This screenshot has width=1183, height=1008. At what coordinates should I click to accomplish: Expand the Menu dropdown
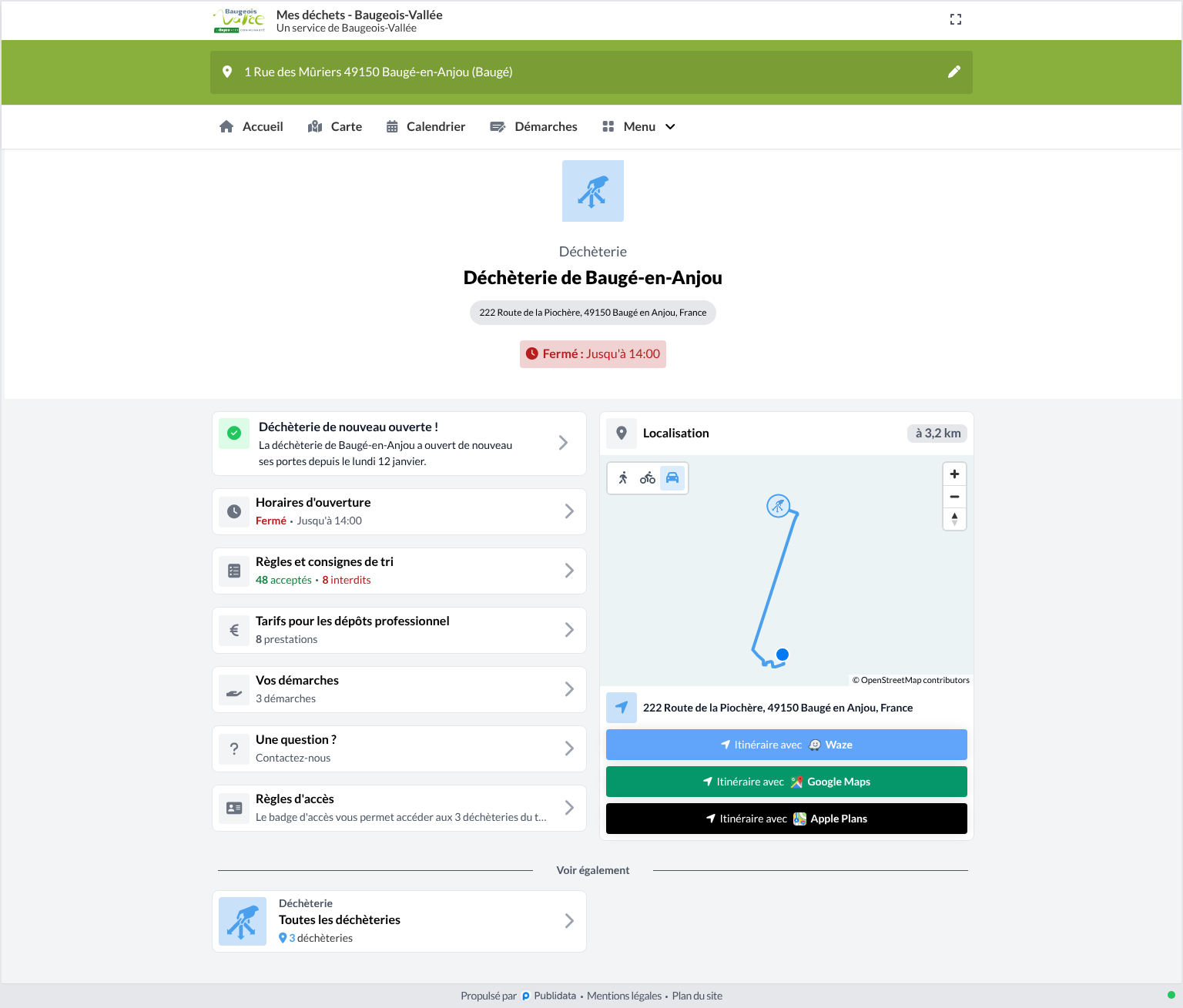638,127
